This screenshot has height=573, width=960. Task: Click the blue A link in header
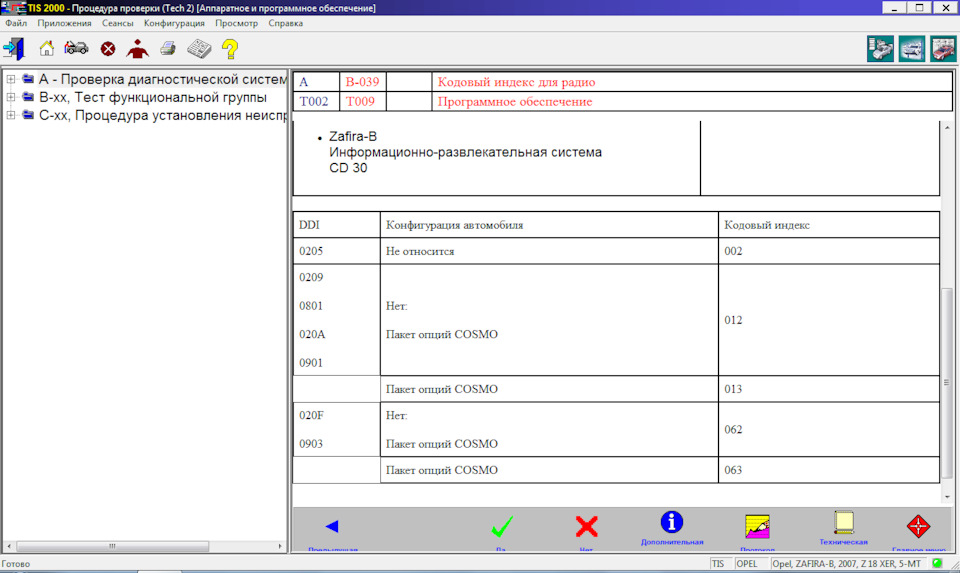click(x=304, y=82)
